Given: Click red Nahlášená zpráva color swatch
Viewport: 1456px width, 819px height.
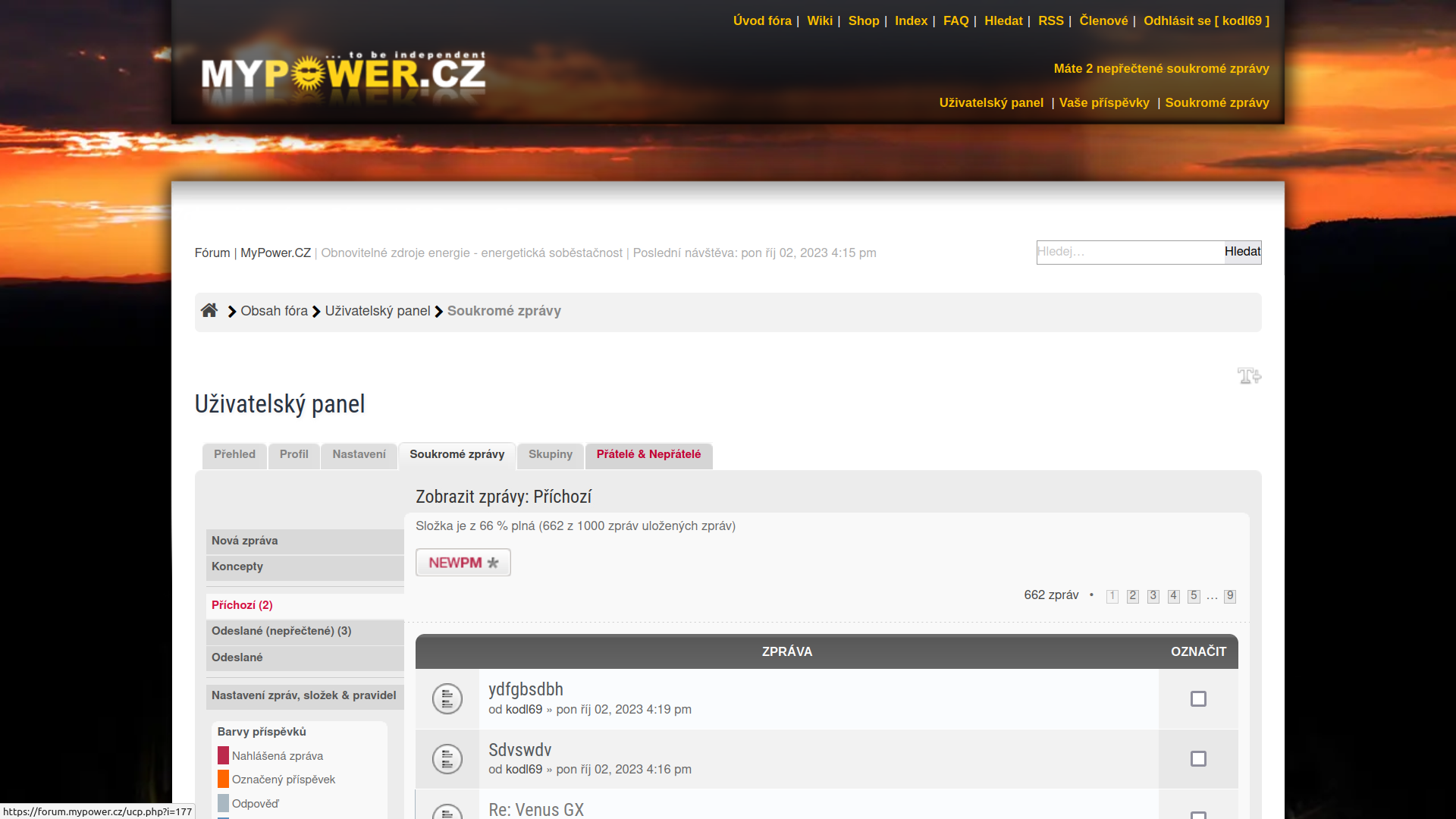Looking at the screenshot, I should pyautogui.click(x=223, y=756).
